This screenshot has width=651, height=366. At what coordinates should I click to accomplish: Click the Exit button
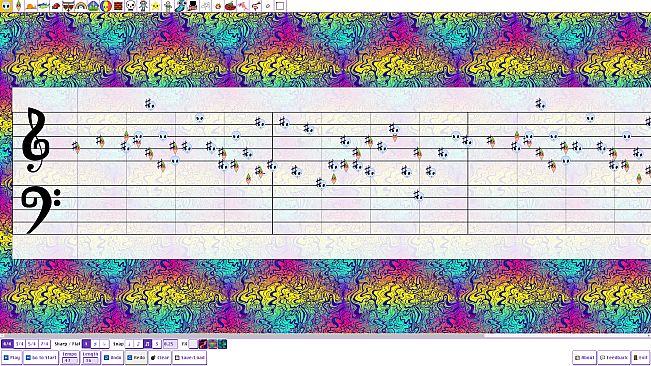(x=640, y=357)
